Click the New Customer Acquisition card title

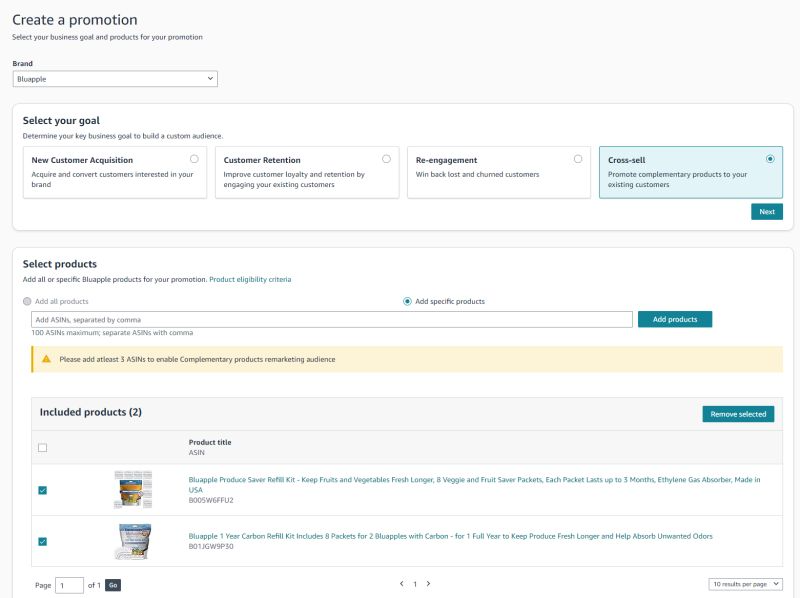(x=82, y=160)
